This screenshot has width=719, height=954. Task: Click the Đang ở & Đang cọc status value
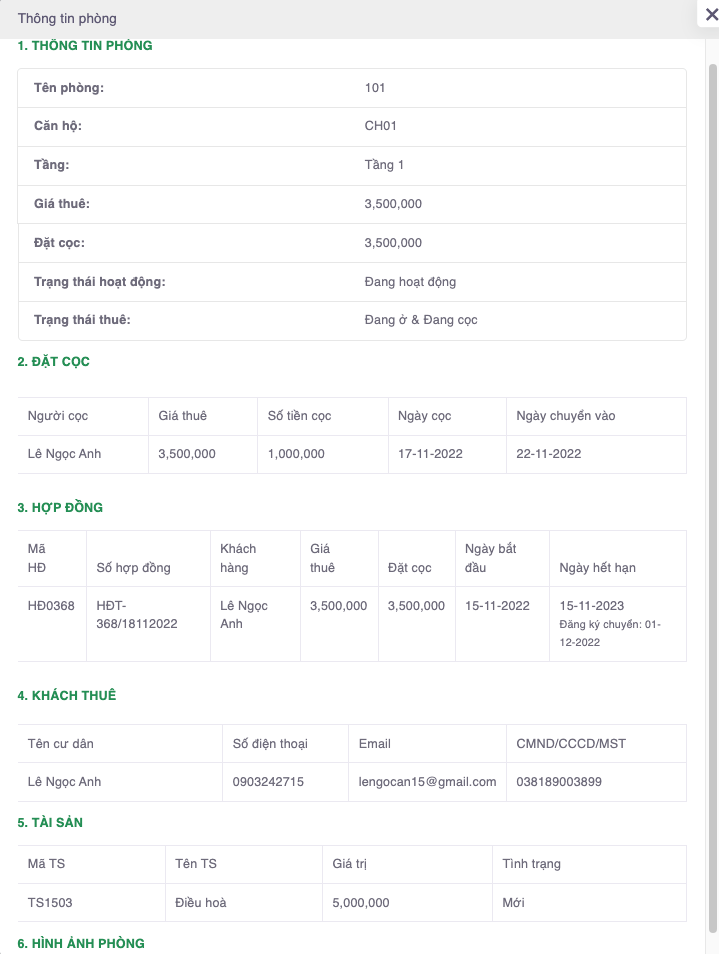[421, 321]
